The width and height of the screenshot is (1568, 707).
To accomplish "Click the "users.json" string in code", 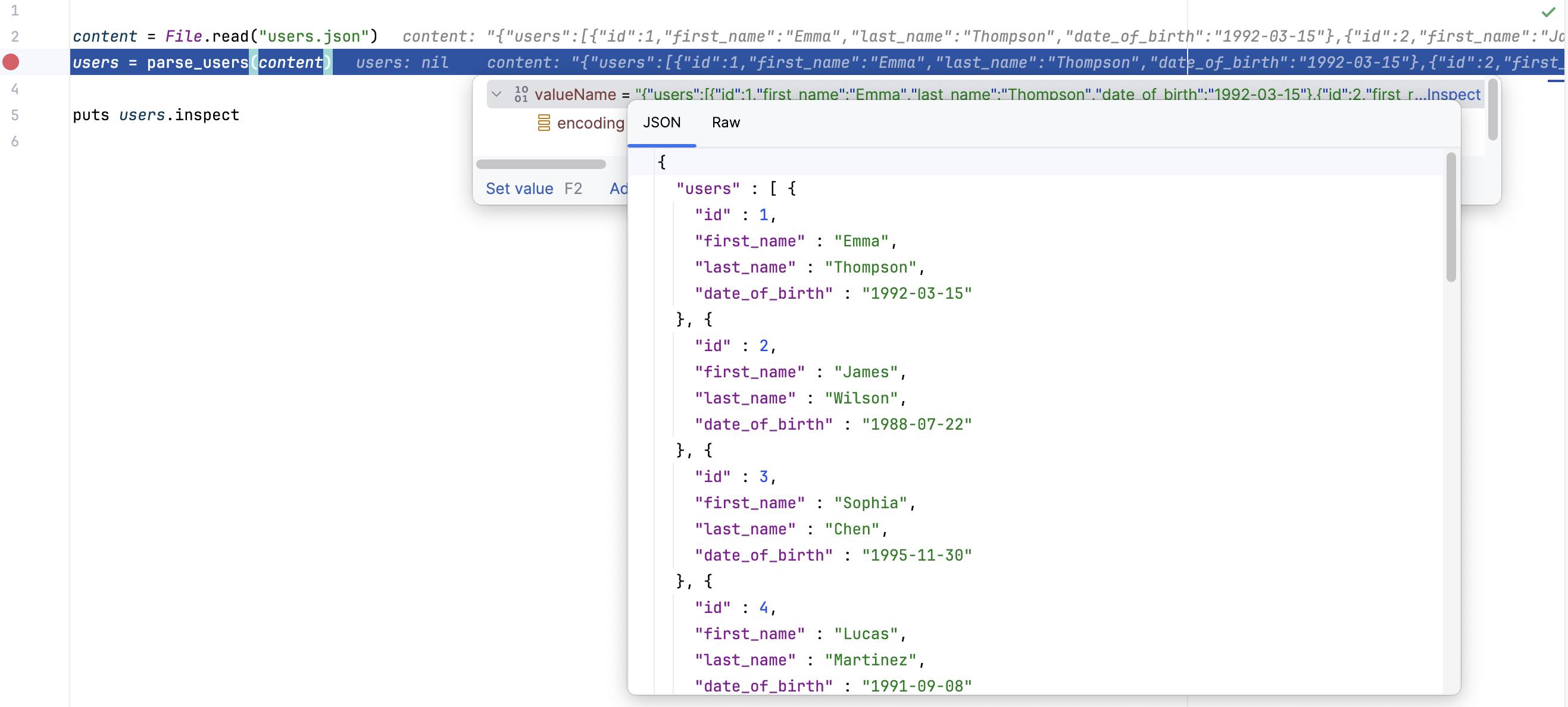I will pyautogui.click(x=314, y=36).
